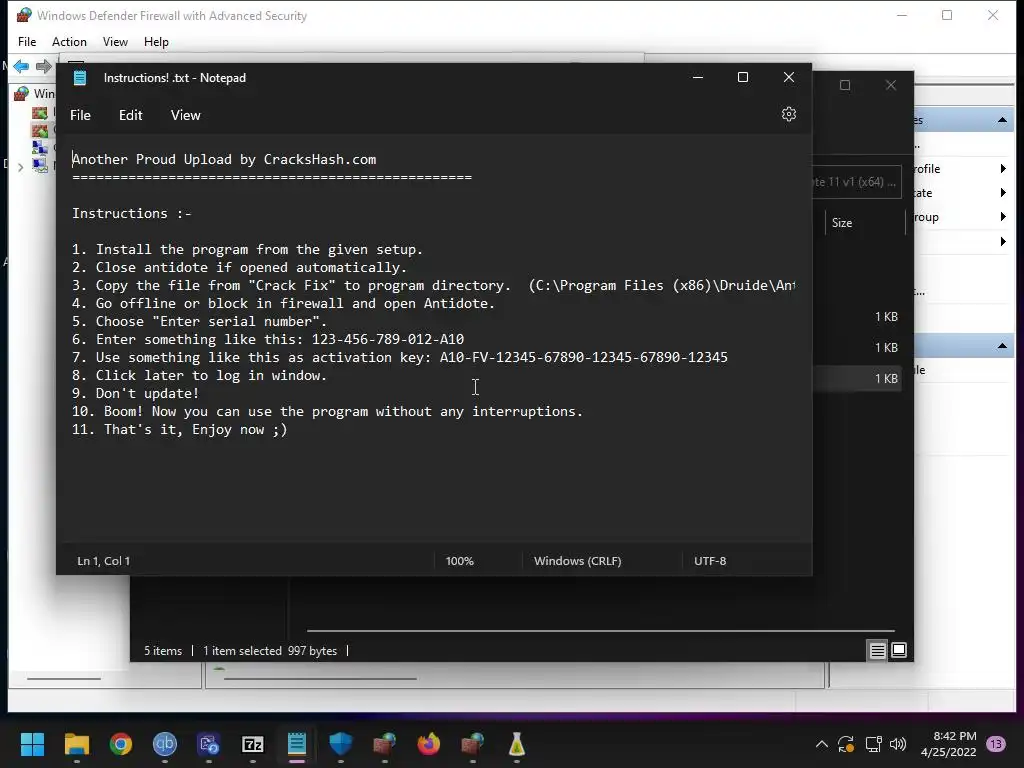Open Windows Security shield in taskbar
1024x768 pixels.
tap(341, 744)
